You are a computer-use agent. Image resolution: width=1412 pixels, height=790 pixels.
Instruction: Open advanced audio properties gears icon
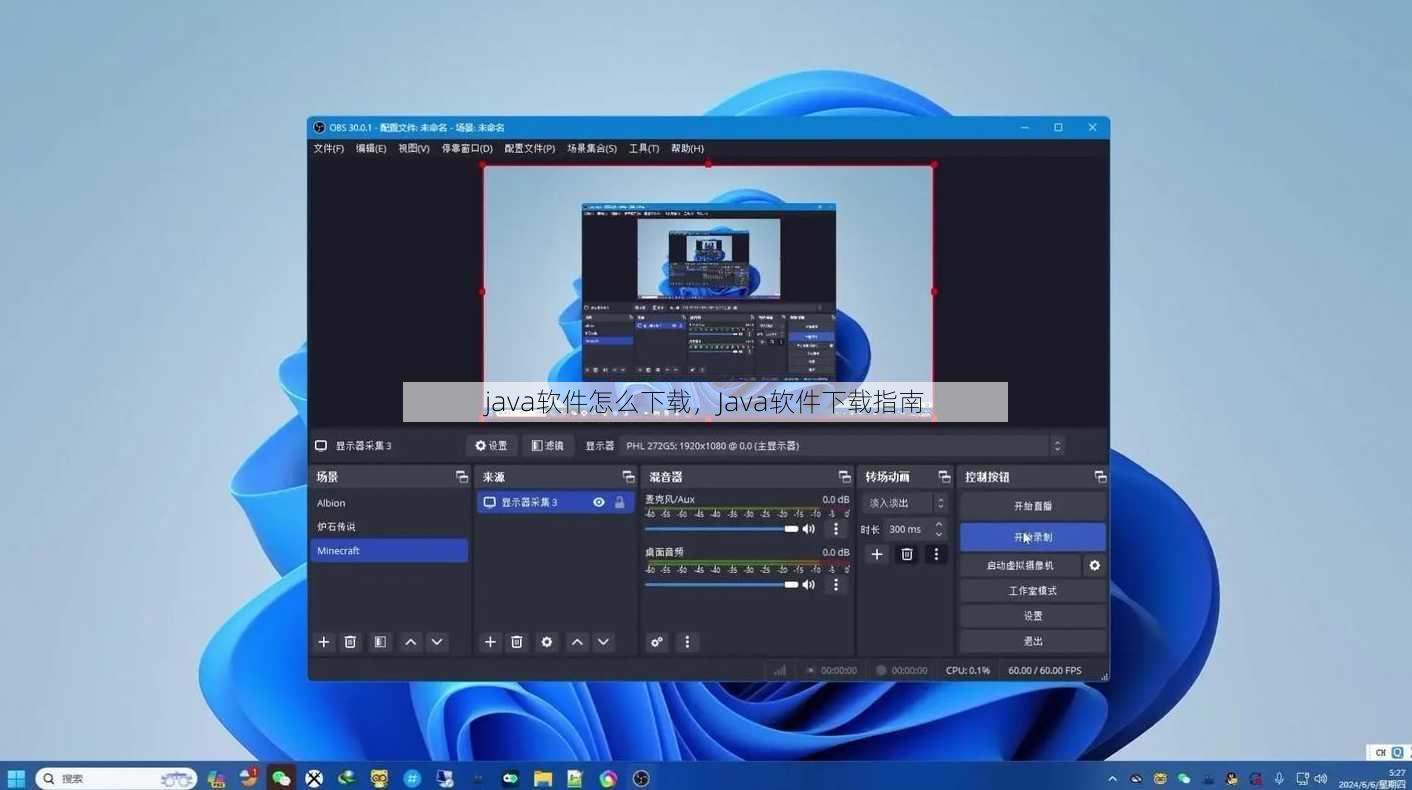[x=657, y=642]
